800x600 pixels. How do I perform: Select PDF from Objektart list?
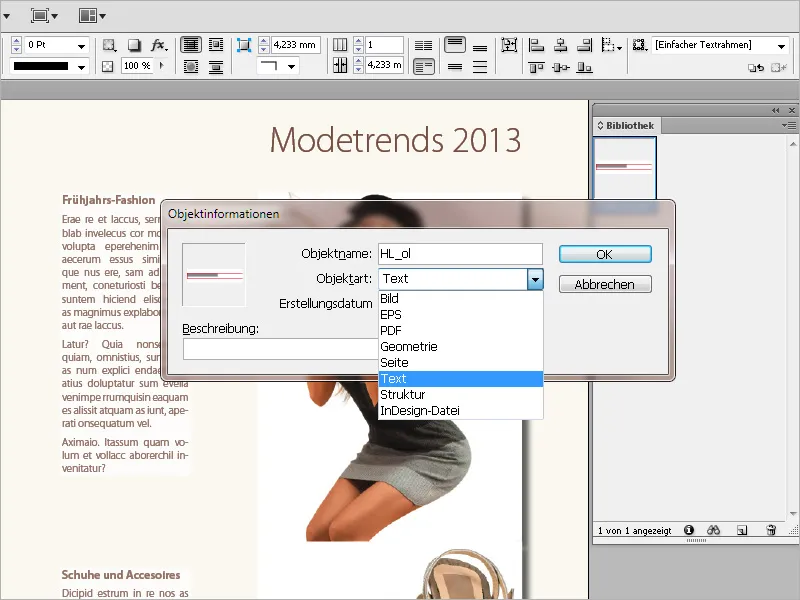click(460, 331)
